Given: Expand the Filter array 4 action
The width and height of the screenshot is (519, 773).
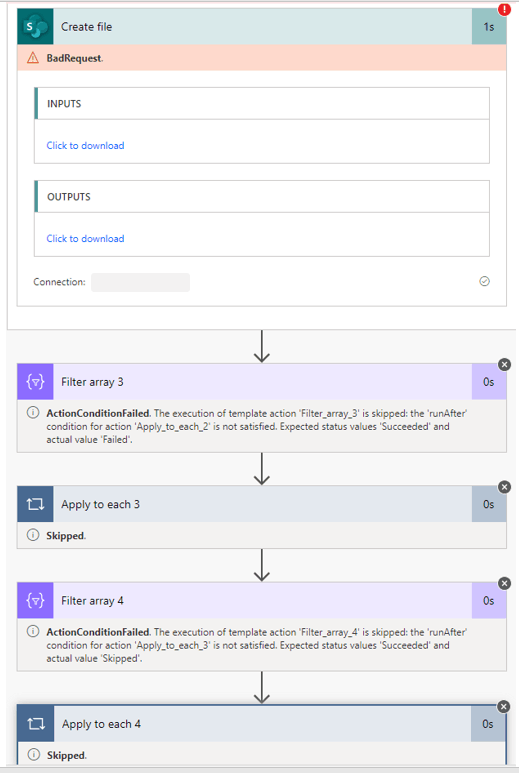Looking at the screenshot, I should 262,600.
